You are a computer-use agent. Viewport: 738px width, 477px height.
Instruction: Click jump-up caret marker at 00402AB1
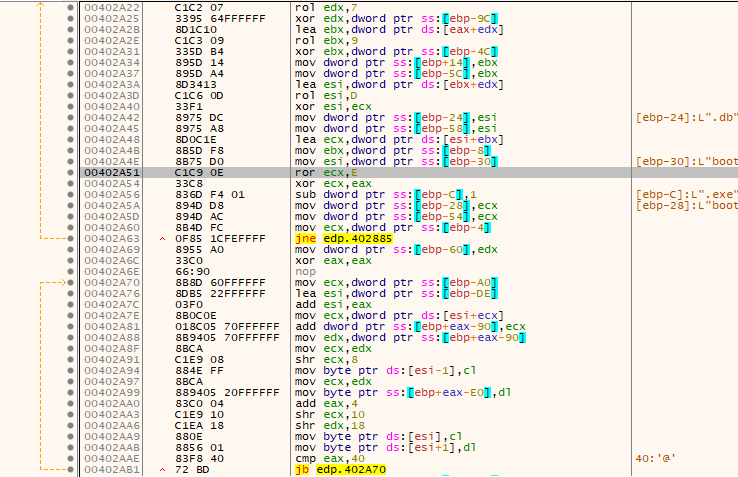[x=163, y=470]
